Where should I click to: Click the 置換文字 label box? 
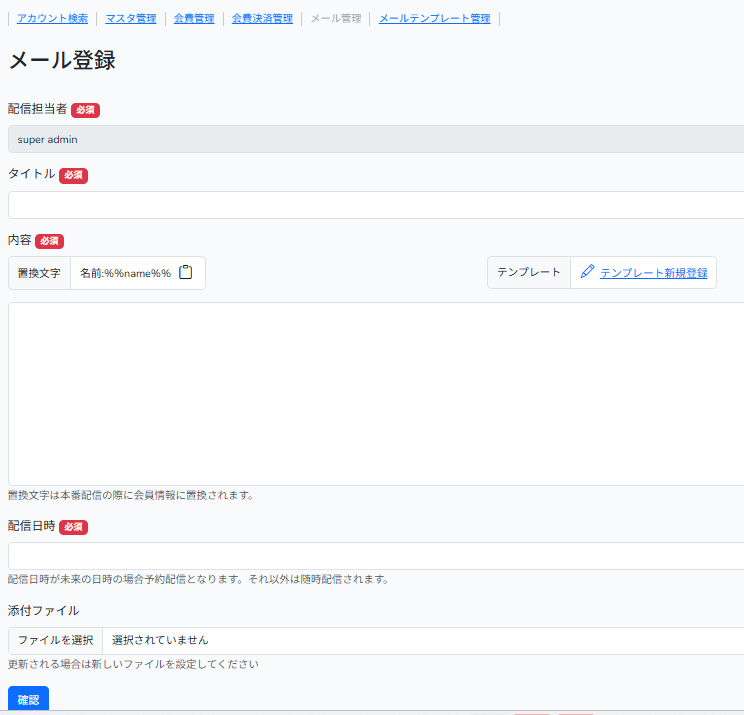point(39,273)
